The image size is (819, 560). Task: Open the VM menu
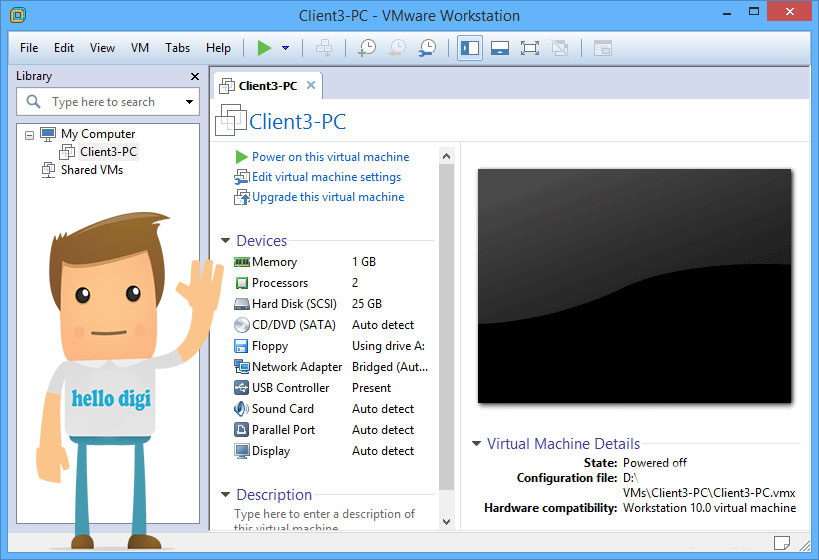click(140, 48)
